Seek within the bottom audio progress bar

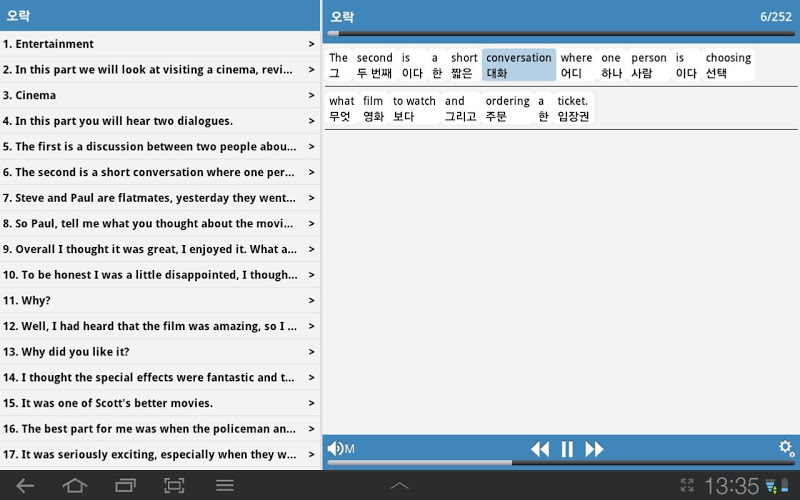pos(561,463)
